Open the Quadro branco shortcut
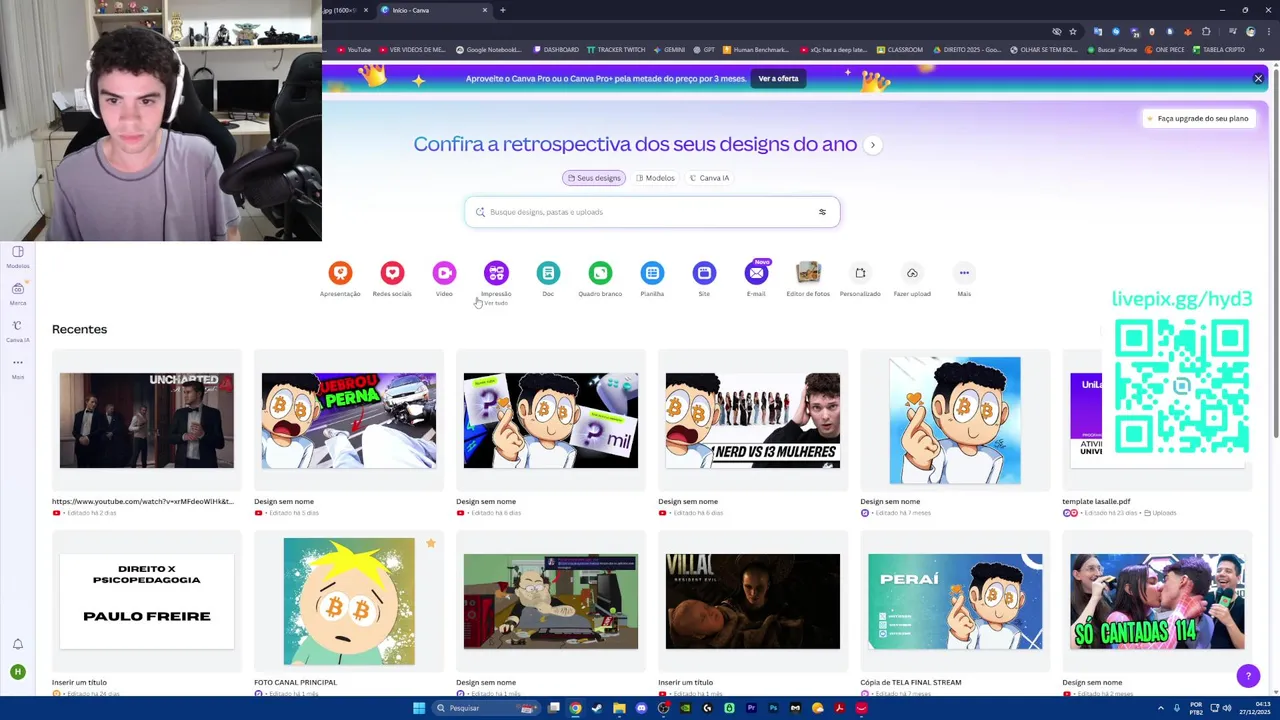Screen dimensions: 1280x720 (x=600, y=272)
